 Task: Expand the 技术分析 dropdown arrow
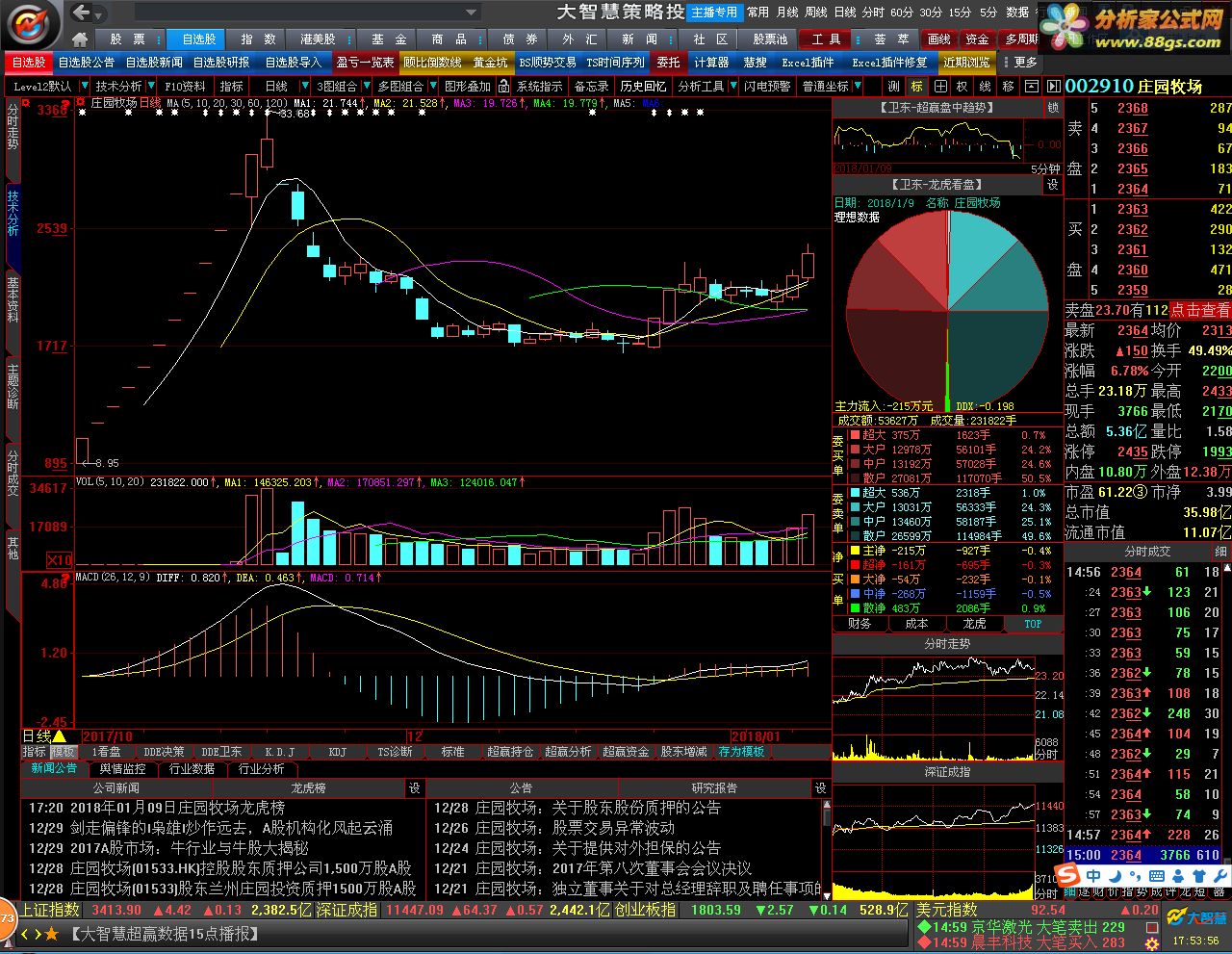pyautogui.click(x=151, y=86)
